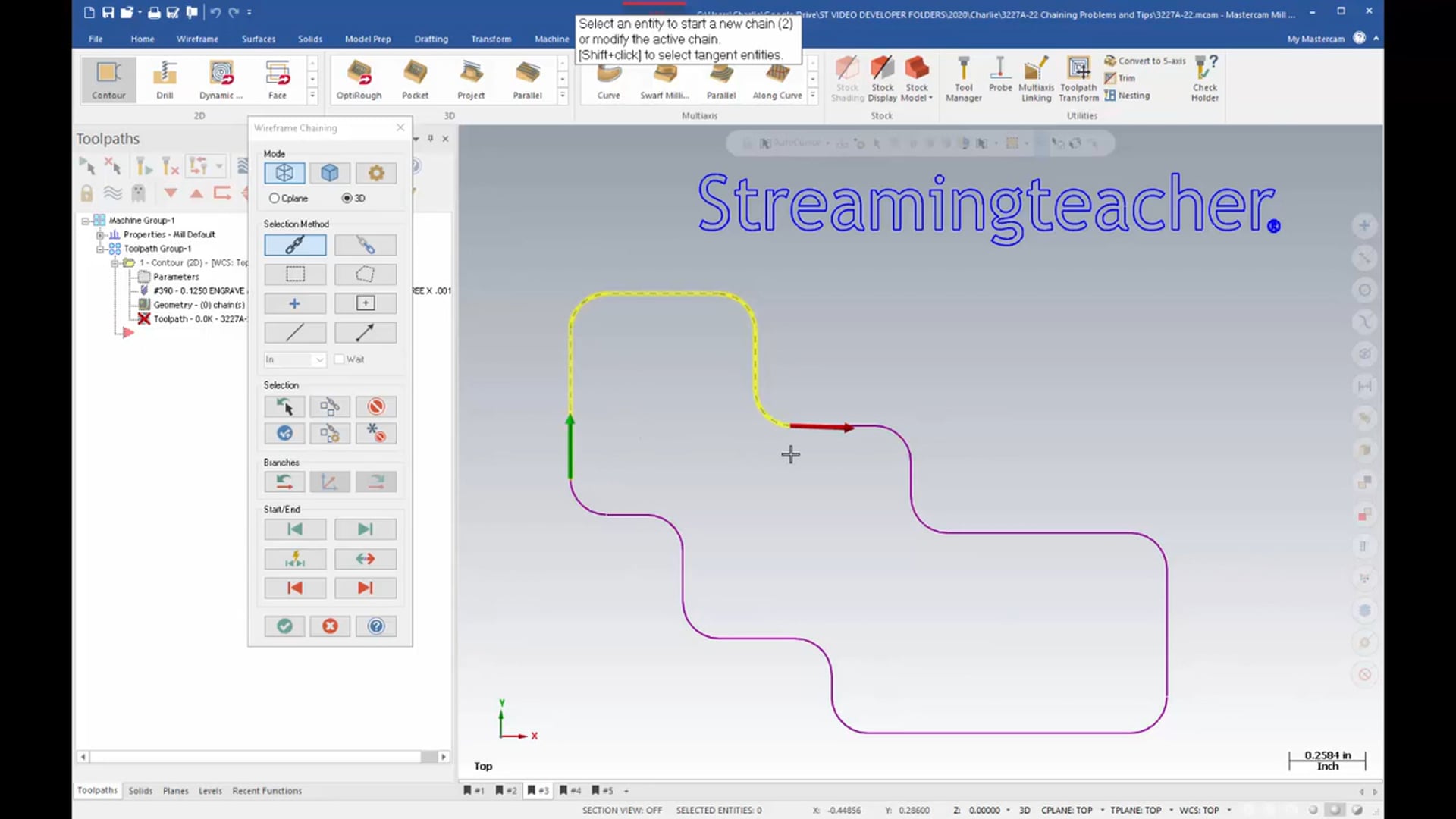The width and height of the screenshot is (1456, 819).
Task: Select the 3D radio button
Action: coord(347,198)
